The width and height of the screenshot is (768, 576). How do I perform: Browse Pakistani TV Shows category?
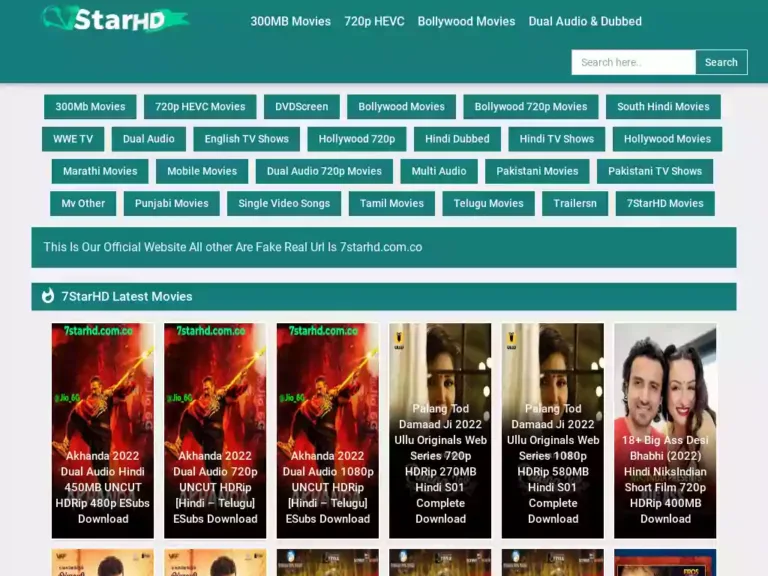click(655, 171)
